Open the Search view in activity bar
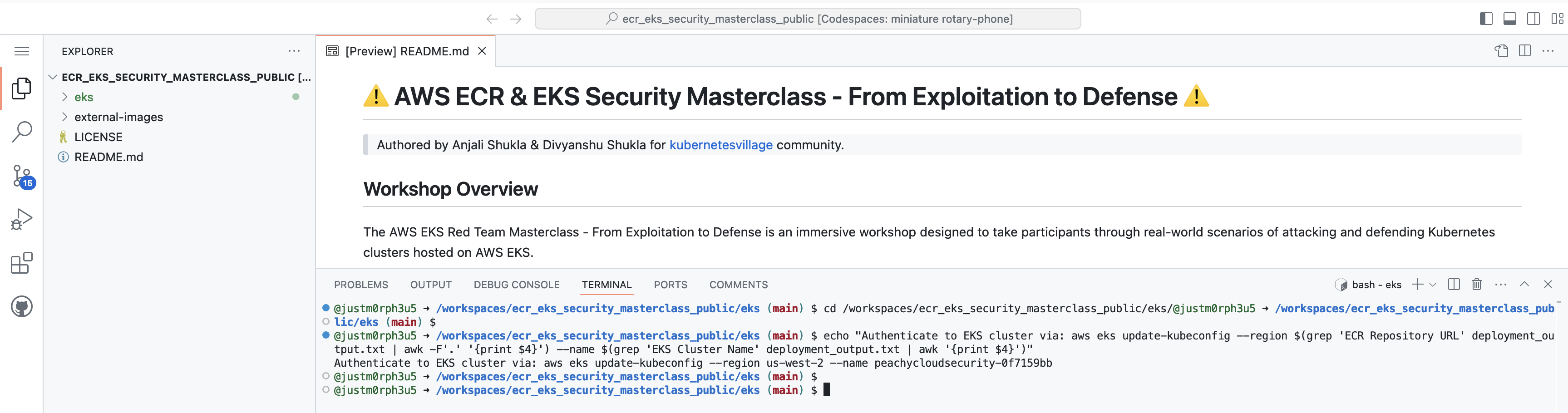 (22, 131)
